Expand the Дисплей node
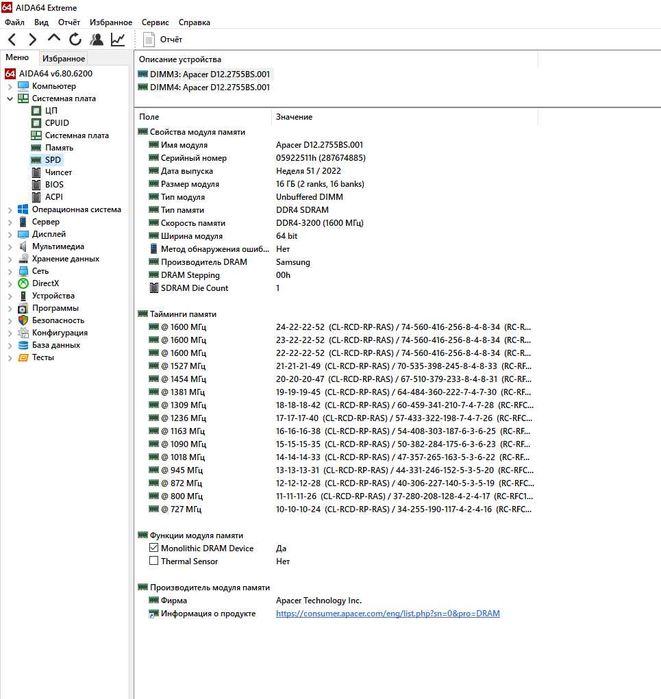This screenshot has height=699, width=661. tap(10, 234)
